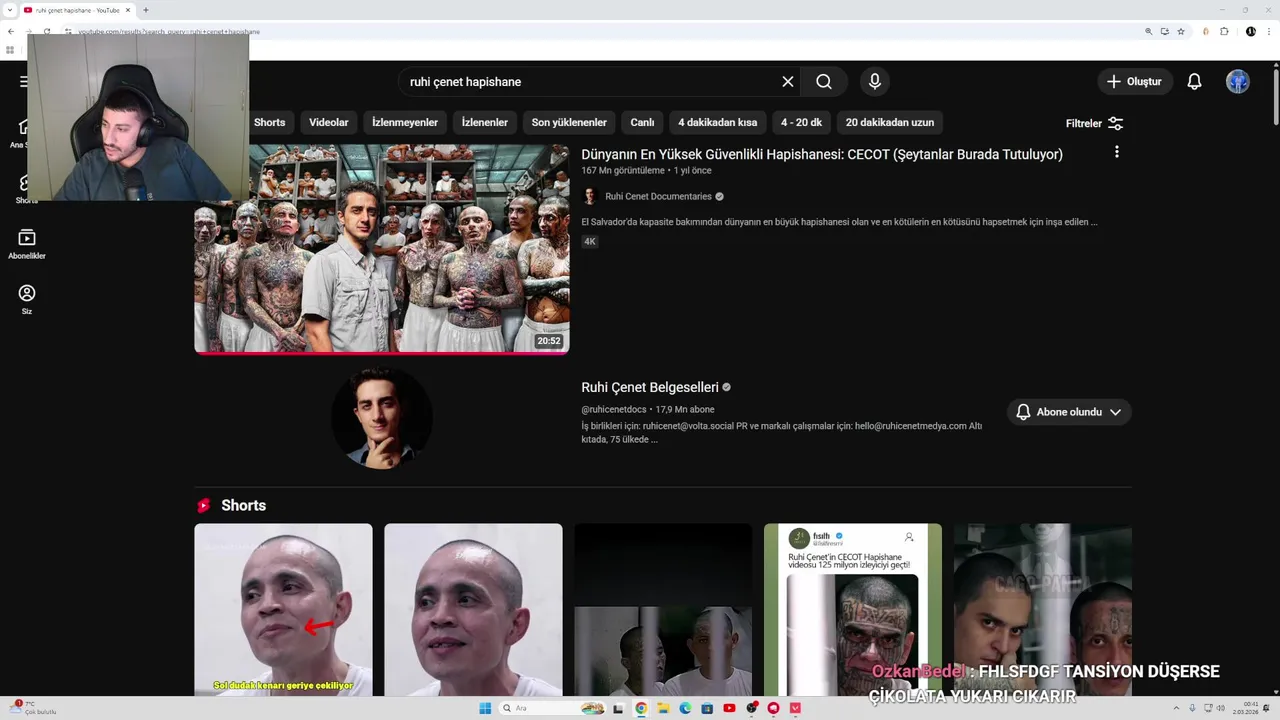Image resolution: width=1280 pixels, height=720 pixels.
Task: Click the magnifier search button
Action: (824, 82)
